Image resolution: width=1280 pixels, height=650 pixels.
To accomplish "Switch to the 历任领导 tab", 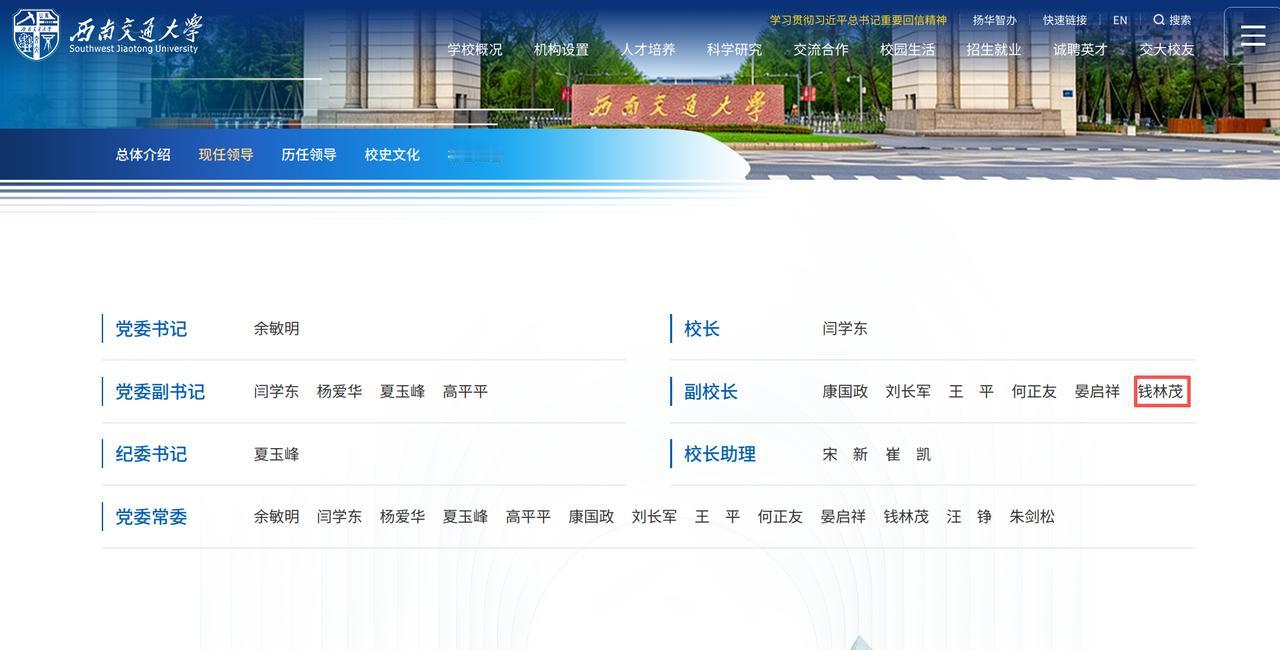I will 309,155.
